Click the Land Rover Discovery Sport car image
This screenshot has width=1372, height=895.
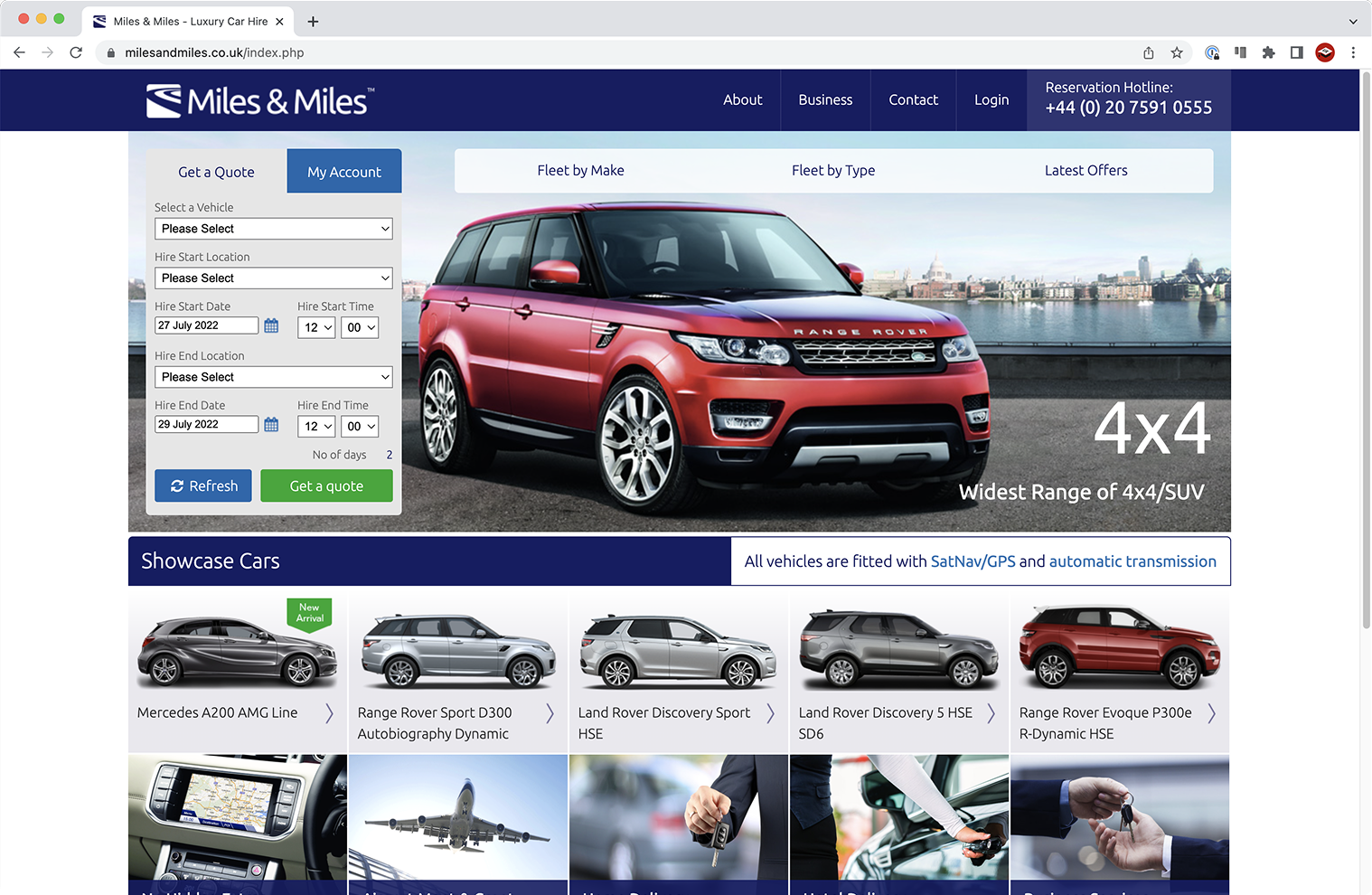678,651
